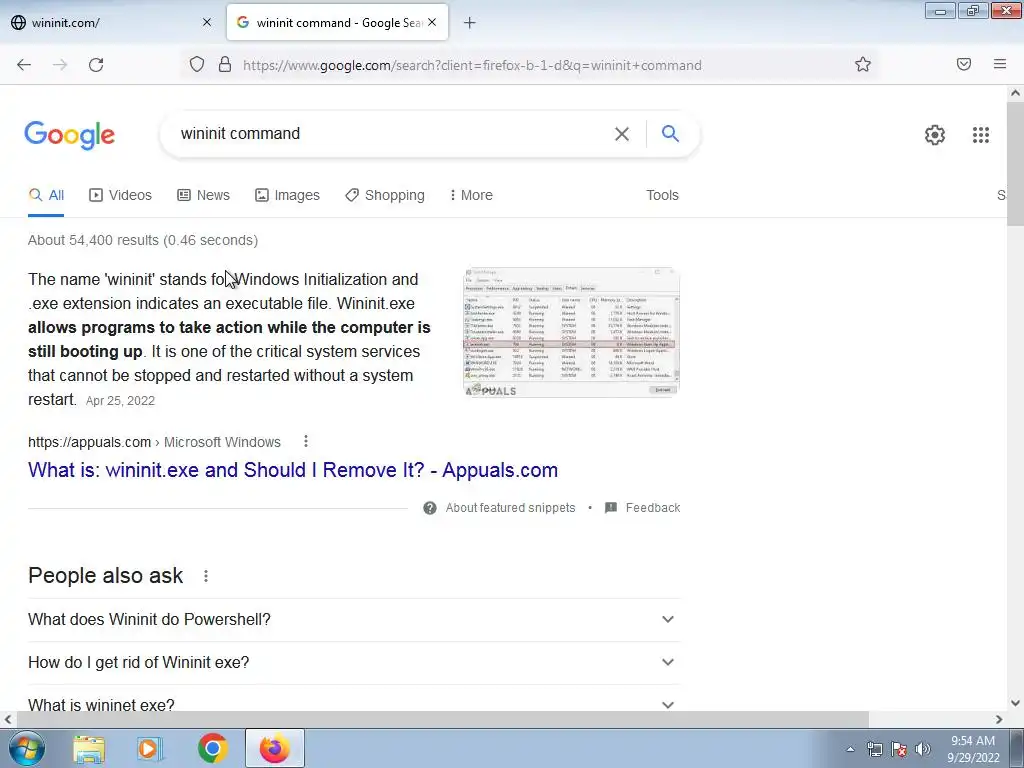Save page to Pocket
Image resolution: width=1024 pixels, height=768 pixels.
[964, 64]
